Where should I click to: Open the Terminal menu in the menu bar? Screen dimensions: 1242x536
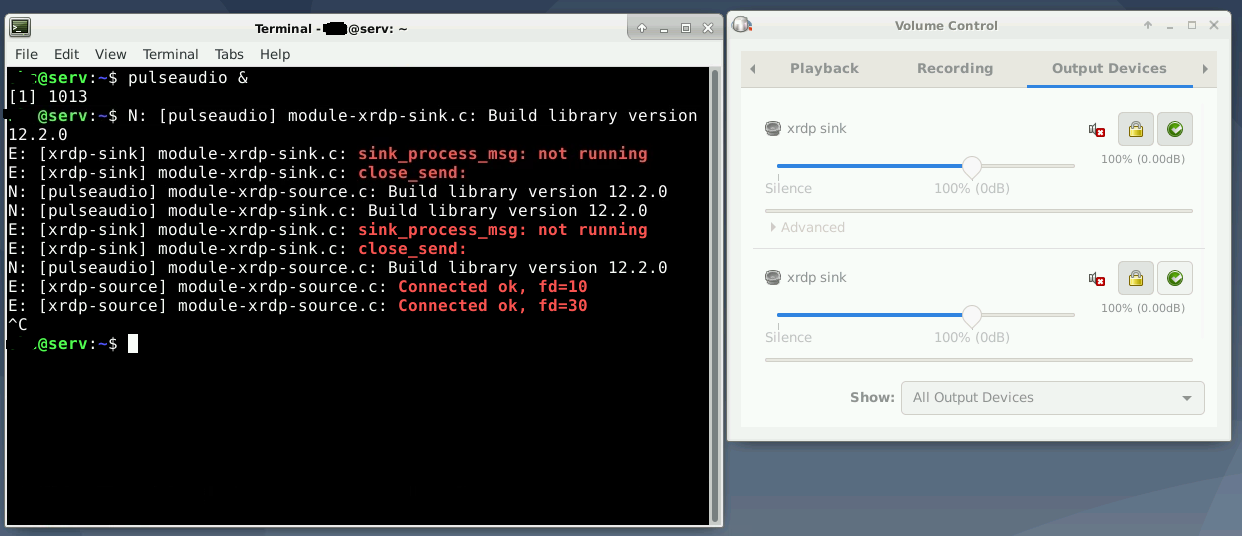pyautogui.click(x=170, y=54)
